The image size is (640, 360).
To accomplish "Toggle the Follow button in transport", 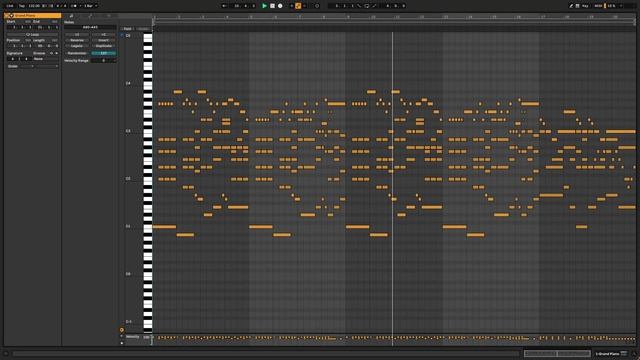I will coord(224,6).
